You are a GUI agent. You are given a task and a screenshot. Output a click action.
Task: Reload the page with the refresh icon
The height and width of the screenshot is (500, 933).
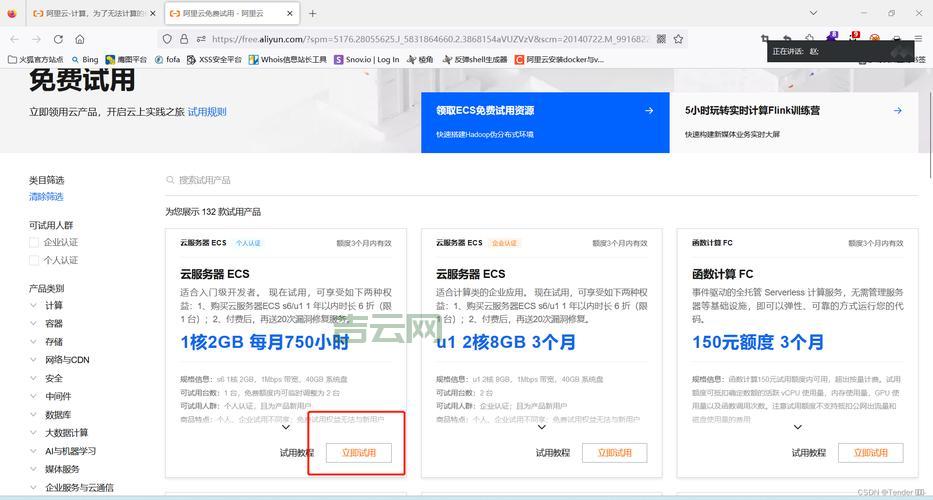[58, 39]
